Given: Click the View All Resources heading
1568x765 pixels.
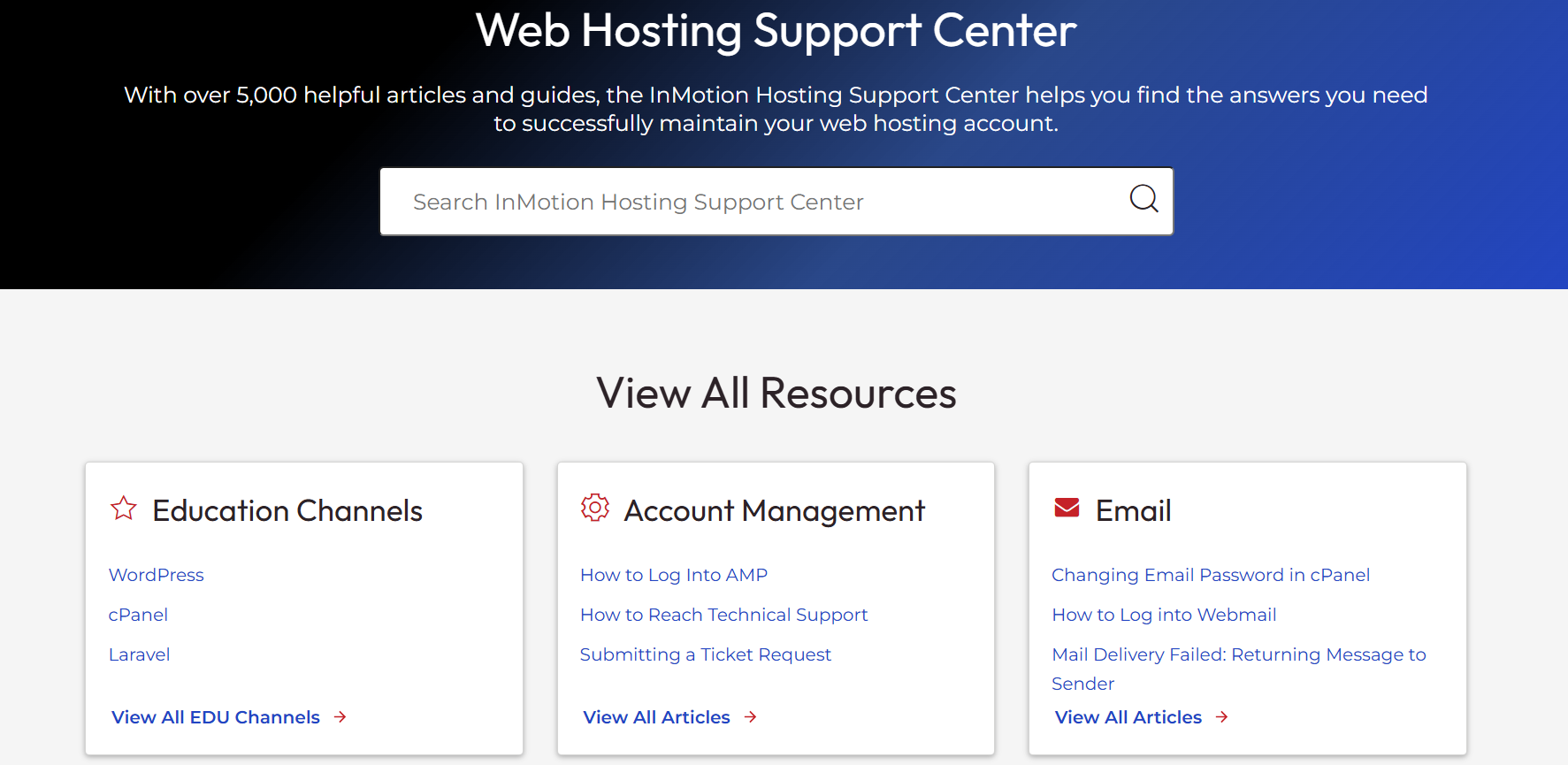Looking at the screenshot, I should pos(776,394).
